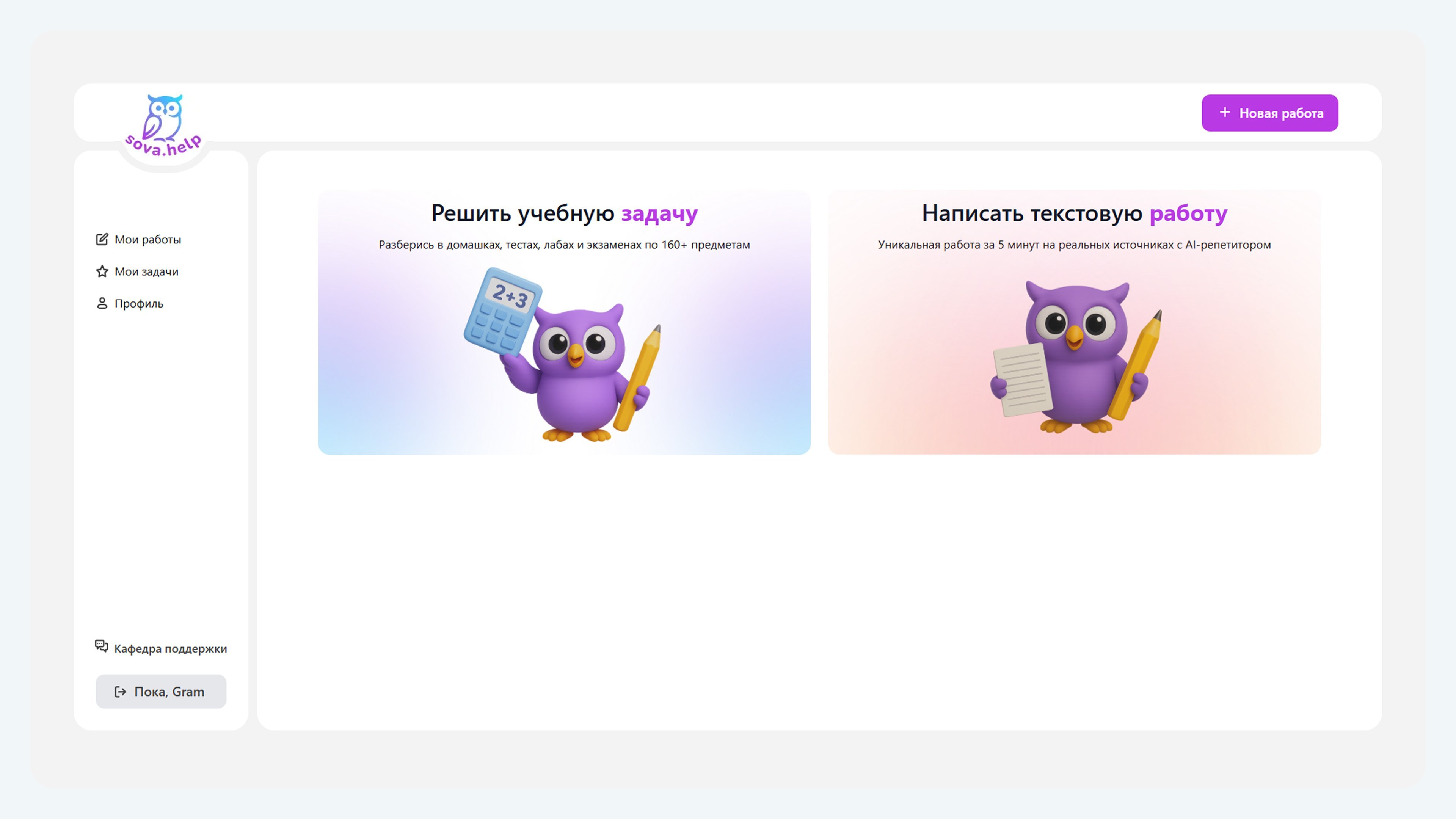The image size is (1456, 819).
Task: Click the plus icon in Новая работа button
Action: [1225, 113]
